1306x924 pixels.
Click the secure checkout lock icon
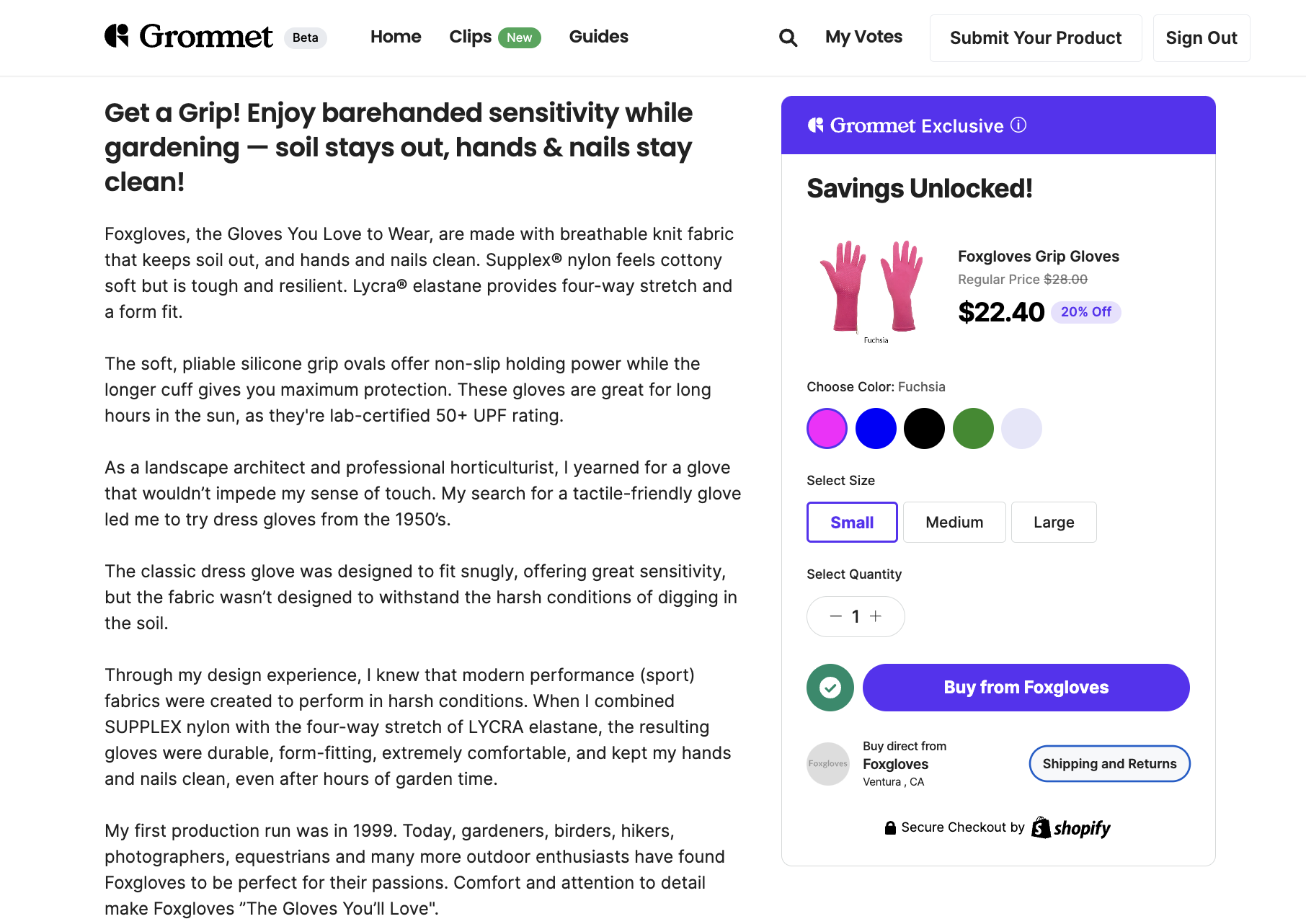(x=889, y=827)
